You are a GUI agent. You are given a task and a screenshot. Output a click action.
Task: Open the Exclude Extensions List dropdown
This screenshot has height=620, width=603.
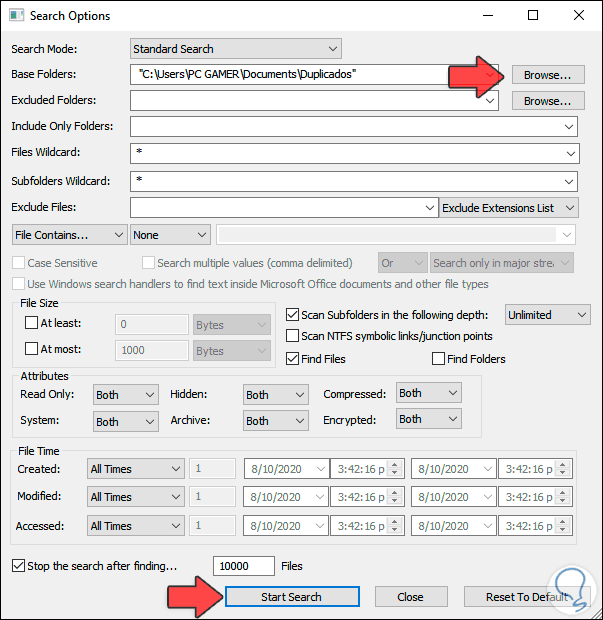(x=509, y=208)
